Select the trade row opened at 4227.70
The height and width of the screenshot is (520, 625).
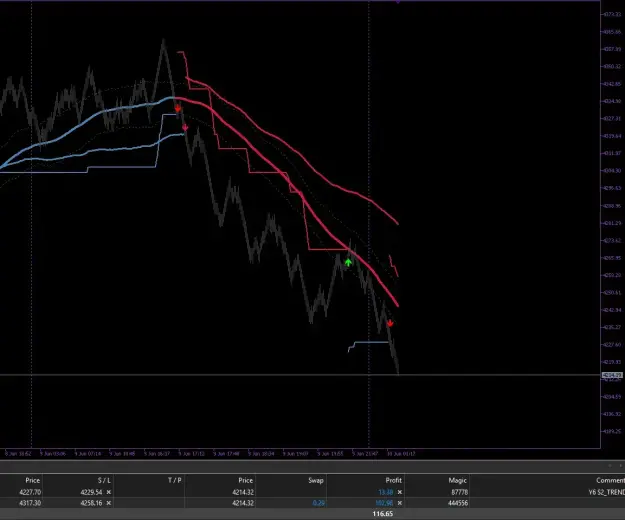(x=312, y=493)
